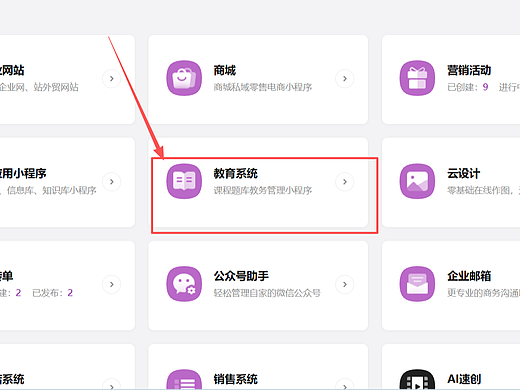Open the arrow on the 小程序 card
The image size is (520, 390).
tap(111, 182)
